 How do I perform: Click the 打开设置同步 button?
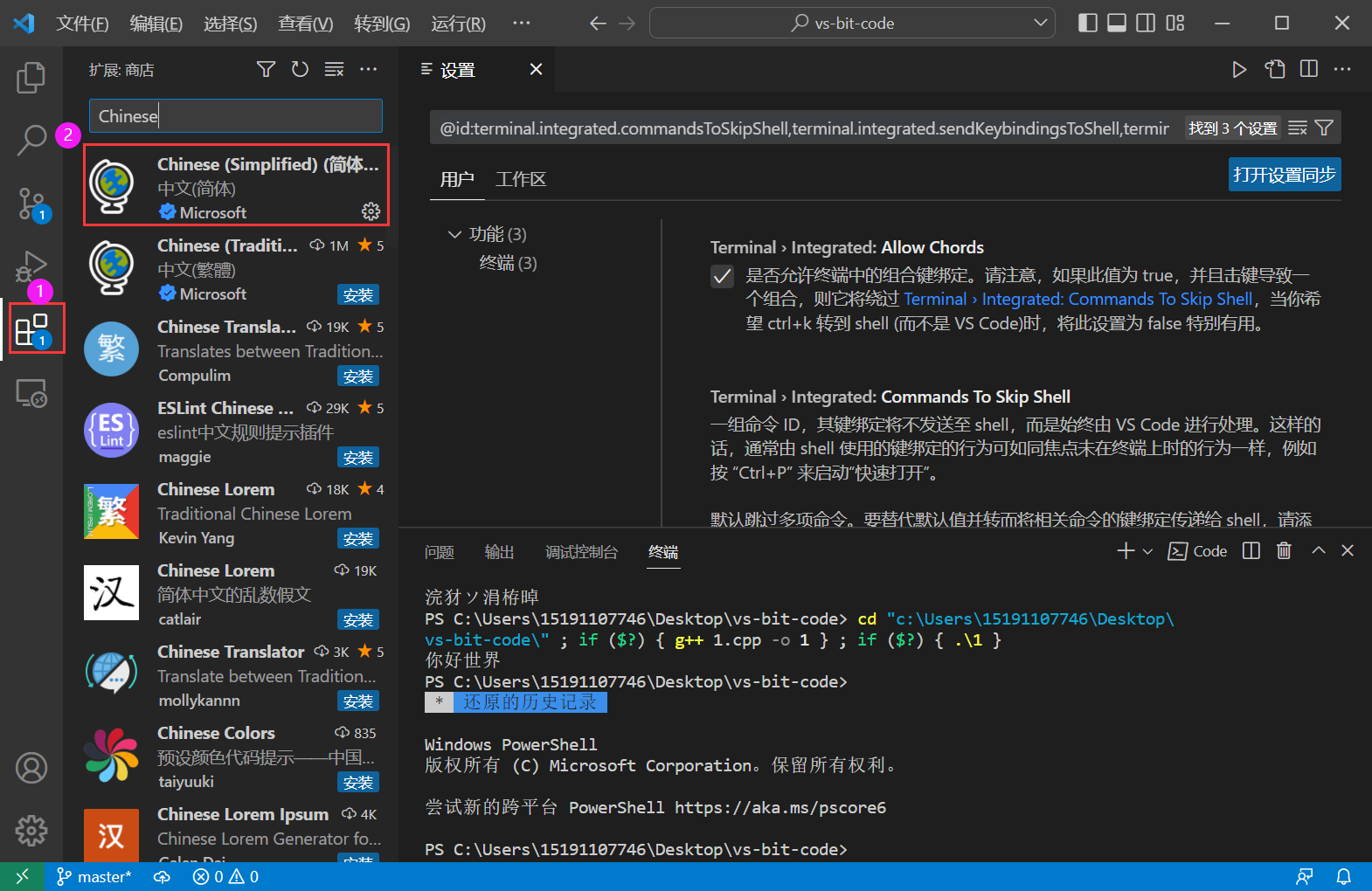click(1285, 175)
